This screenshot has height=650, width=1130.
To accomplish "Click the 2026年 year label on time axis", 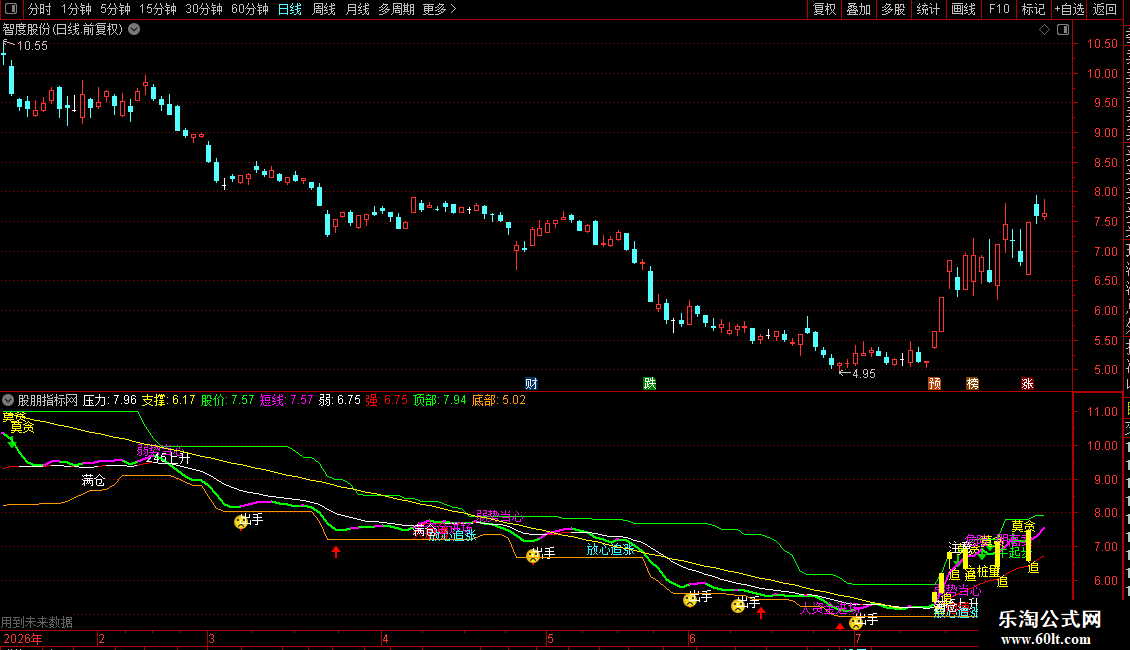I will coord(22,639).
